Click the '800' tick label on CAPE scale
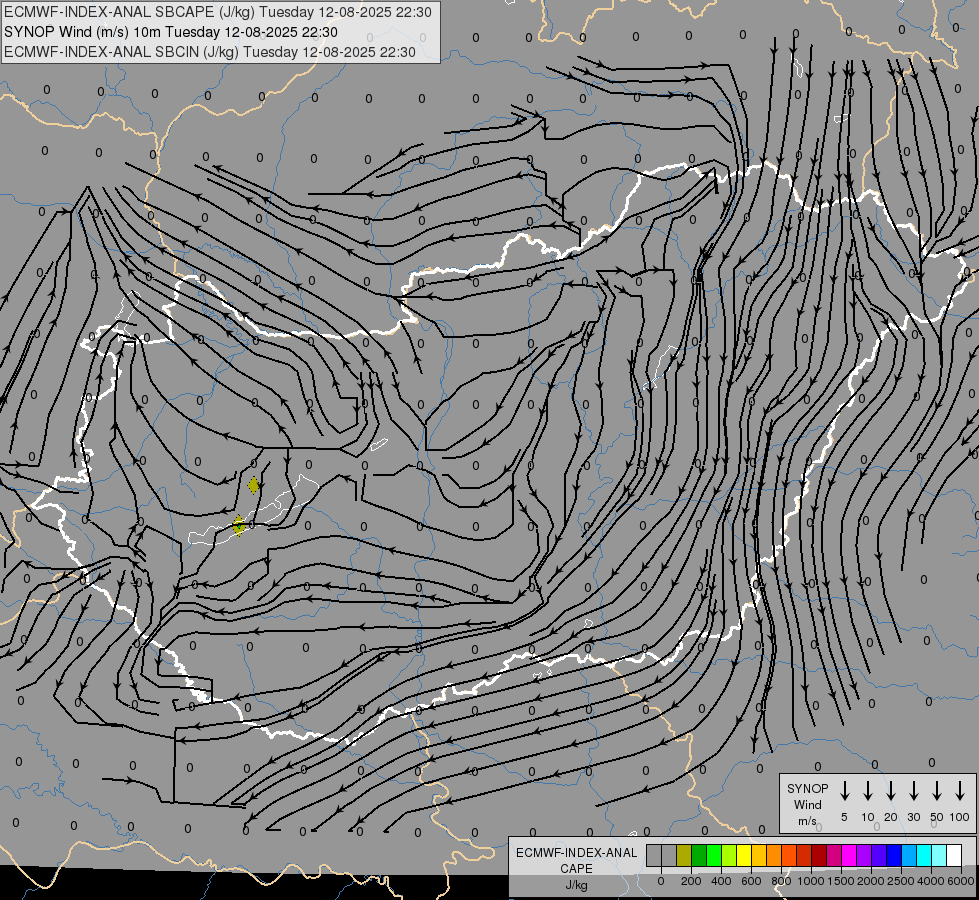The height and width of the screenshot is (900, 979). [781, 881]
